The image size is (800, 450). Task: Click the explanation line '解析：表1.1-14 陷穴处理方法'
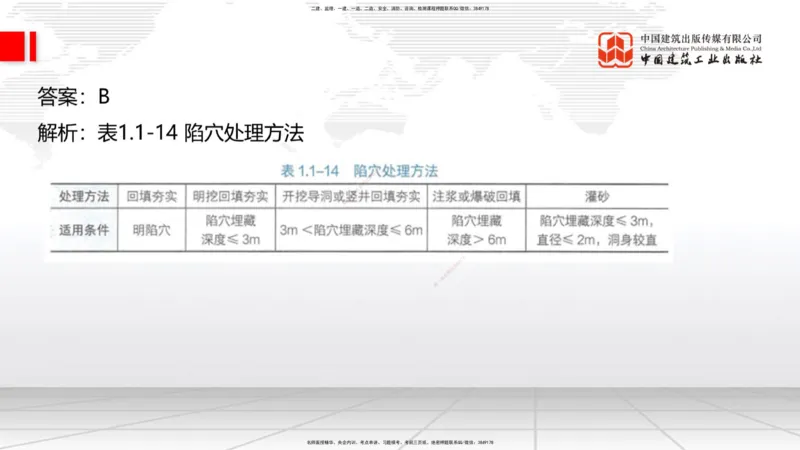[x=170, y=133]
